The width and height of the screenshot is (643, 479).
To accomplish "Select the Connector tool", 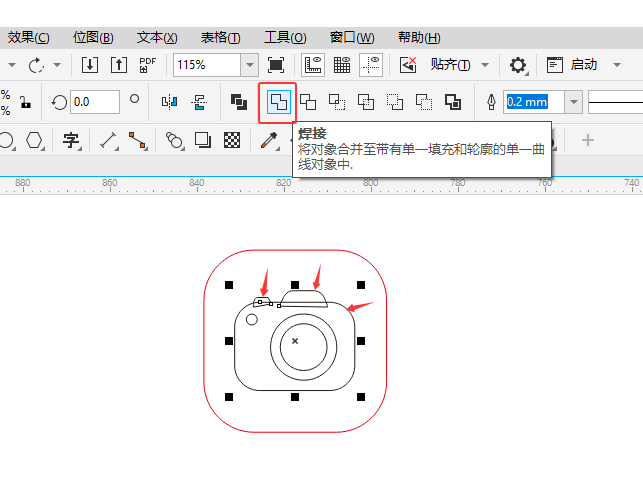I will (x=137, y=140).
